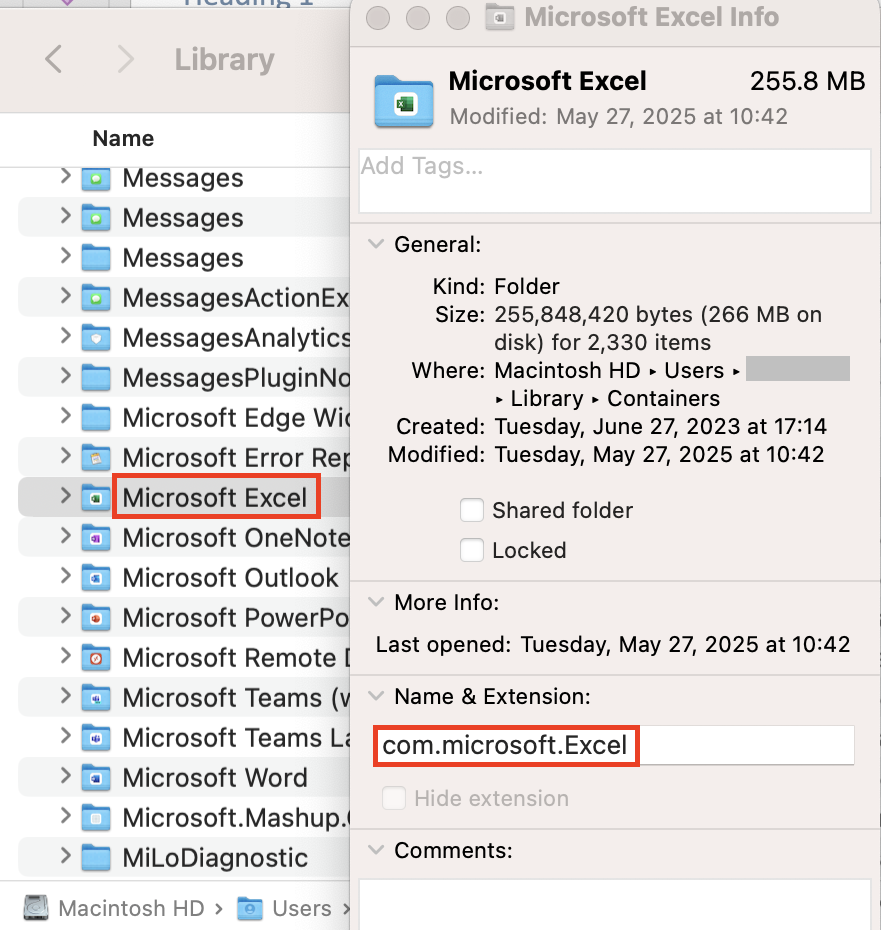Click the Microsoft Word folder icon
This screenshot has width=881, height=930.
coord(96,778)
